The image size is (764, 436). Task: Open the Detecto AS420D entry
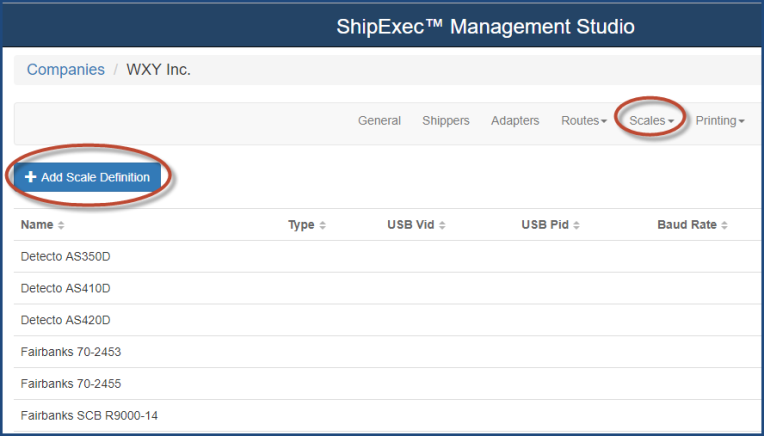tap(65, 320)
